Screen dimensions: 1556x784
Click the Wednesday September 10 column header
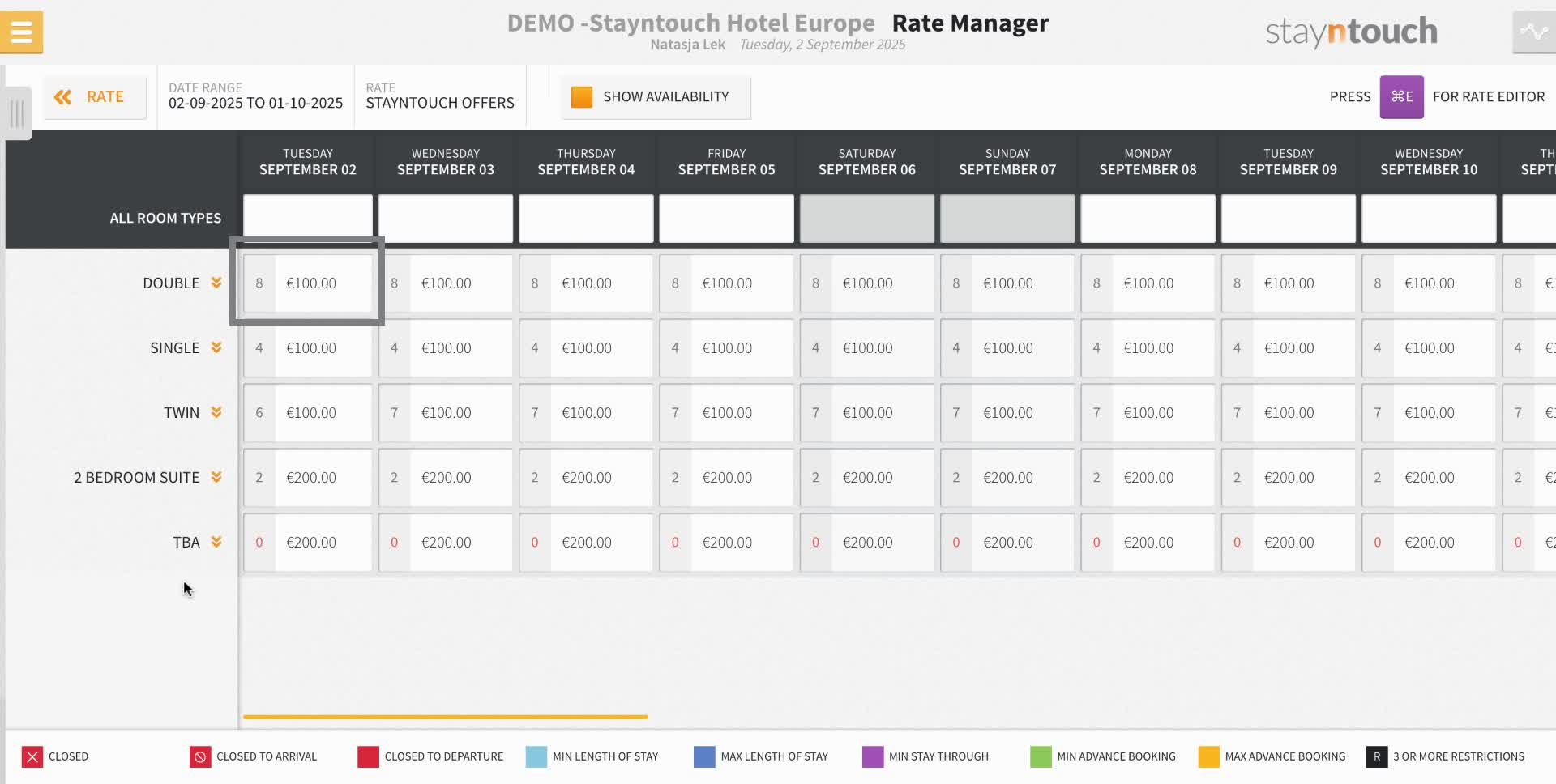(x=1429, y=161)
